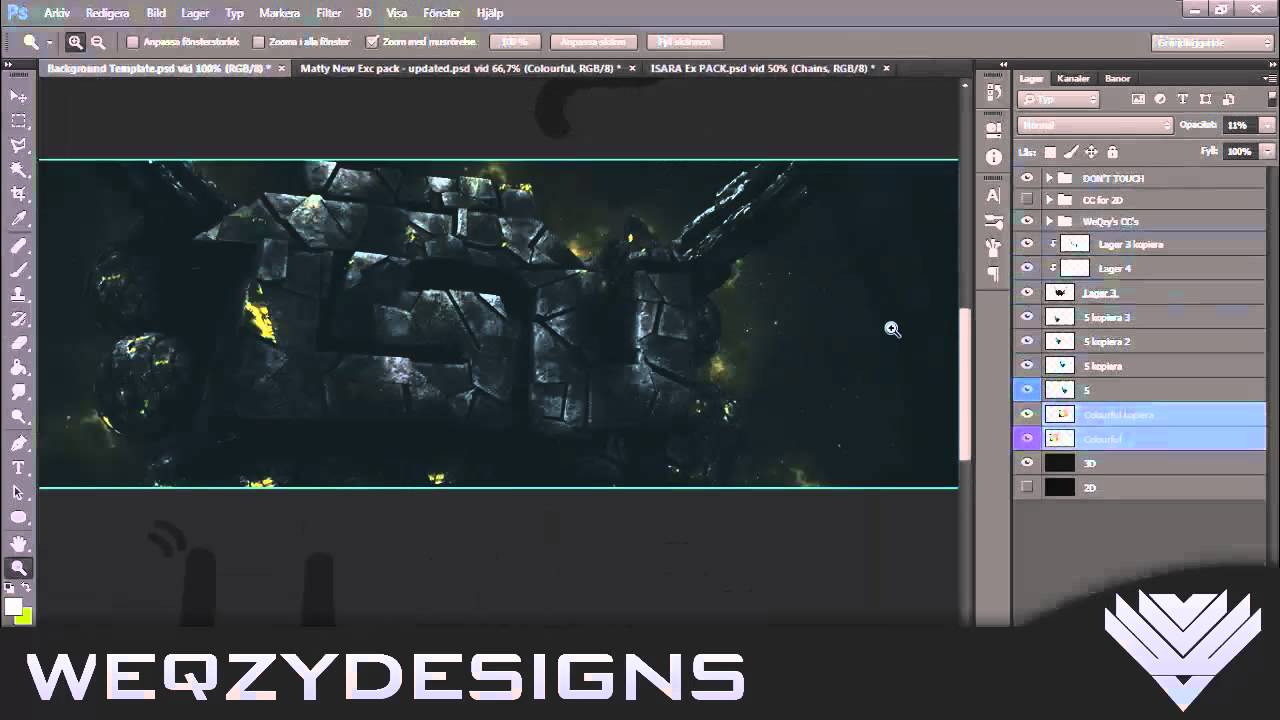Expand the DON'T TOUCH layer group
The height and width of the screenshot is (720, 1280).
1049,178
